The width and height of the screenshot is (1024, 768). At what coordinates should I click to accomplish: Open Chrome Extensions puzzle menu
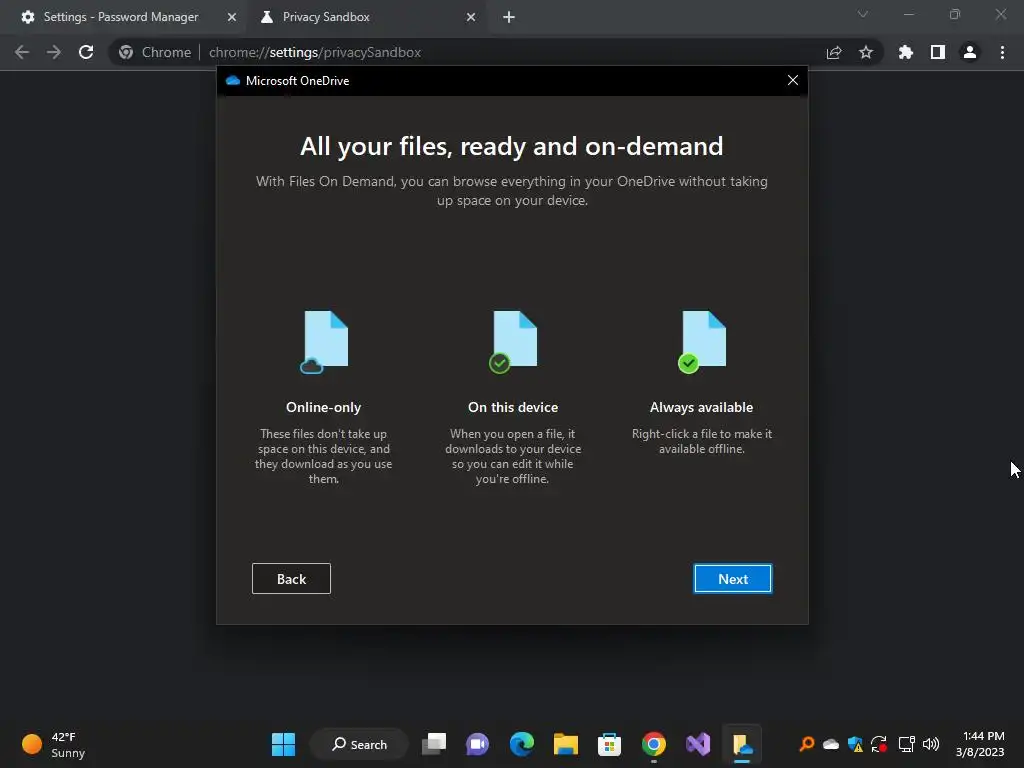pos(906,52)
